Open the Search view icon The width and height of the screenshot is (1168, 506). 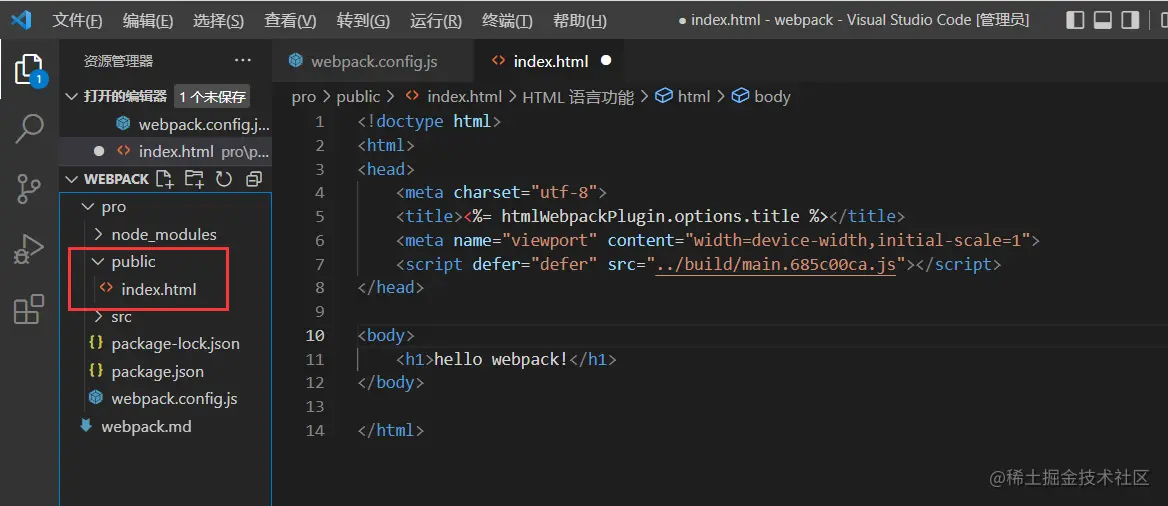(29, 128)
